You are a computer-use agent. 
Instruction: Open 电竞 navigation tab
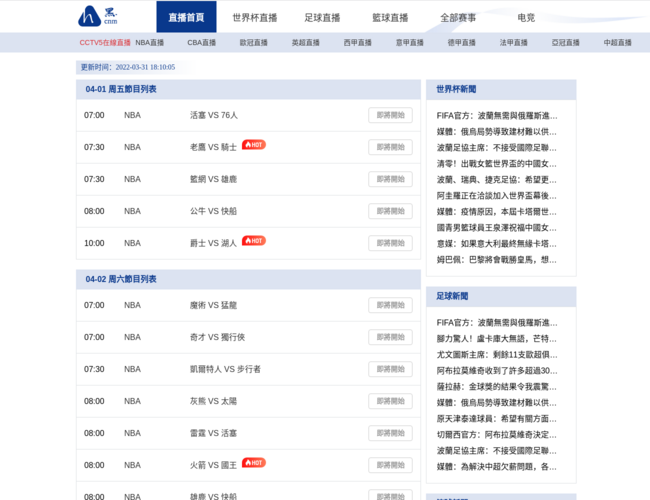(526, 17)
